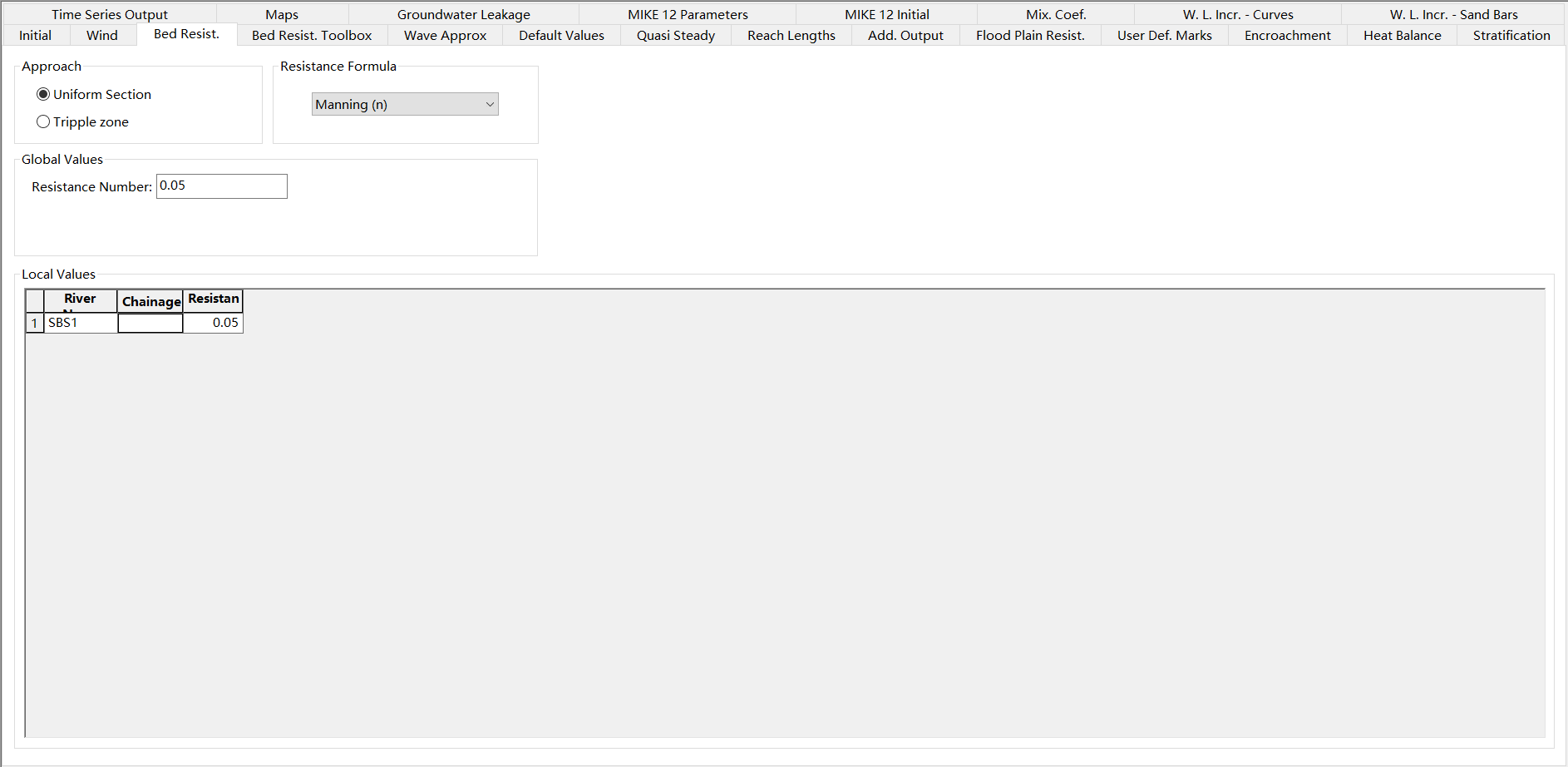Select the SBS1 river name cell

click(x=81, y=324)
